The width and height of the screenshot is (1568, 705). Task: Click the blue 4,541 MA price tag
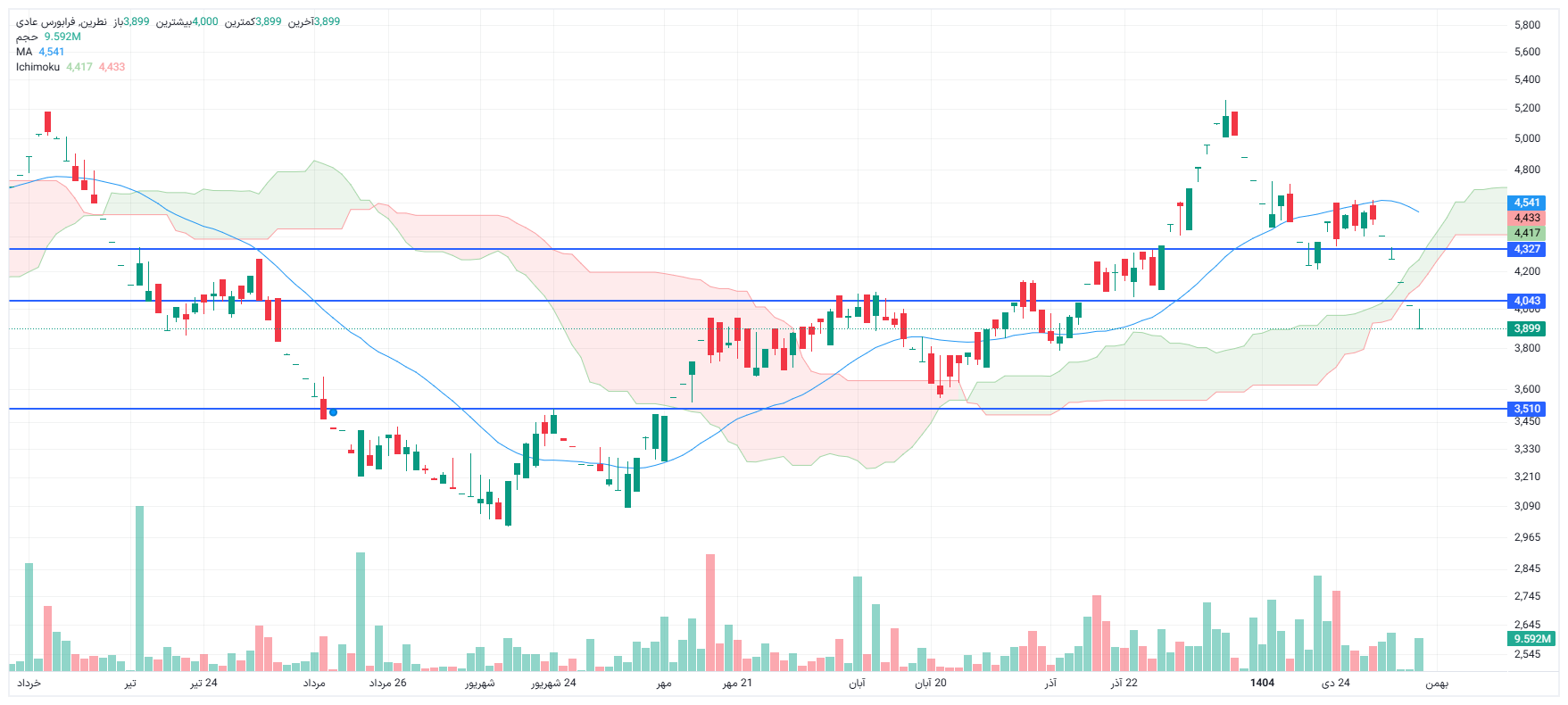coord(1526,203)
